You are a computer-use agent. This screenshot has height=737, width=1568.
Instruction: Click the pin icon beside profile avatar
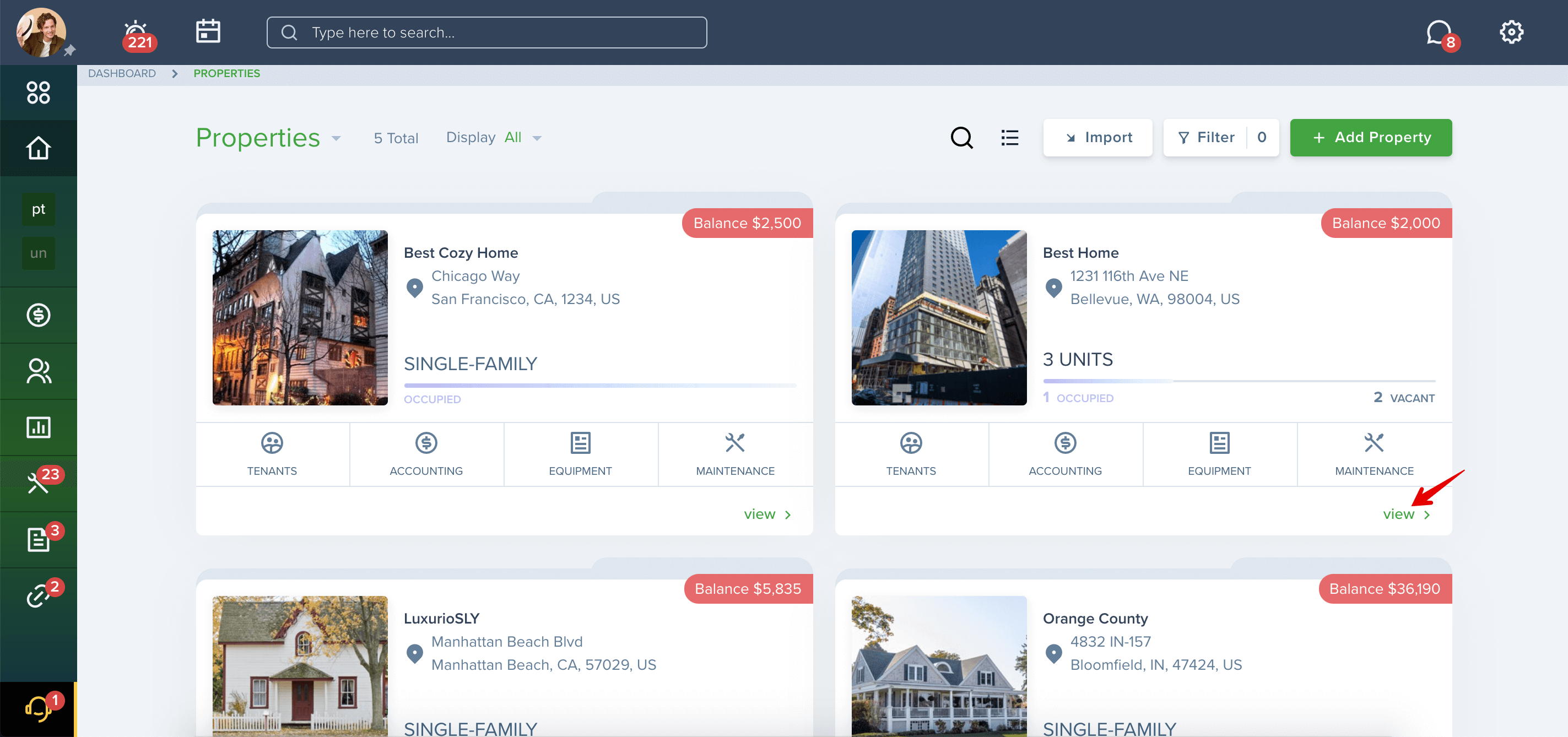[70, 51]
